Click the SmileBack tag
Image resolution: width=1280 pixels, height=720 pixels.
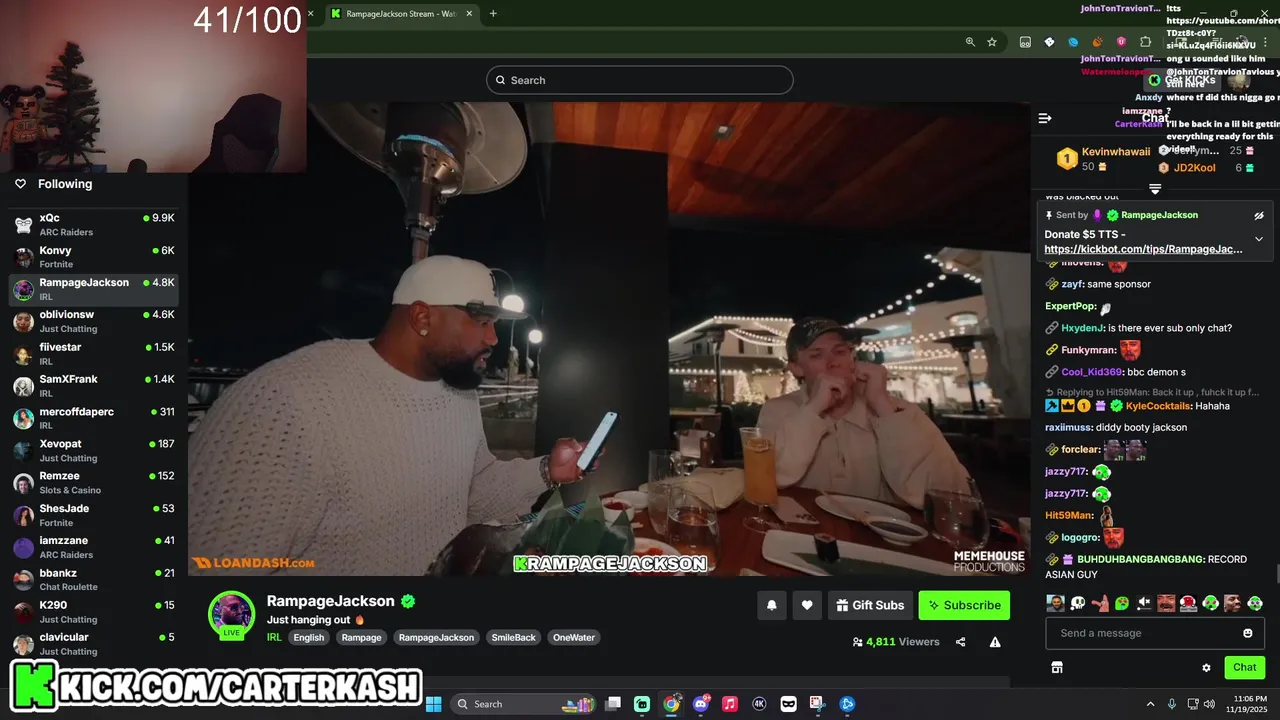(513, 637)
